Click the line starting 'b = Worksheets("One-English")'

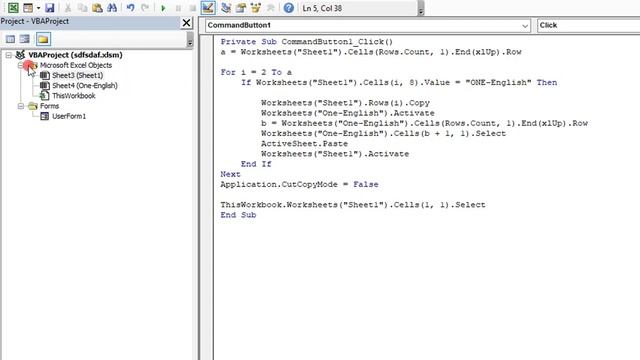tap(424, 123)
